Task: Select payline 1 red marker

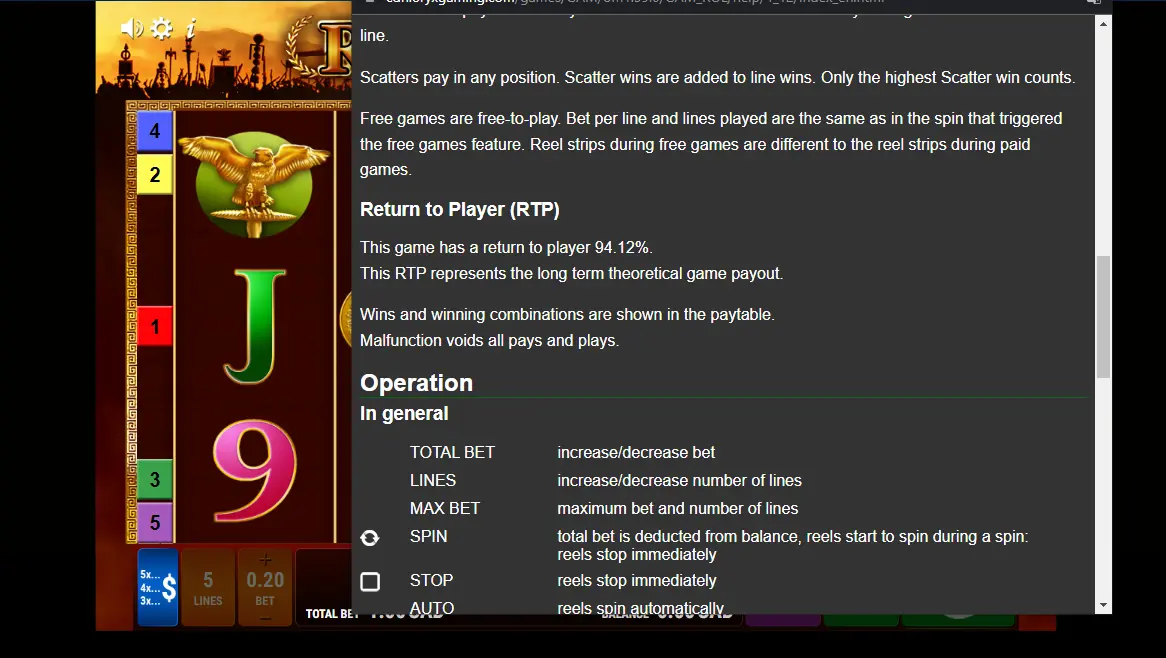Action: tap(155, 326)
